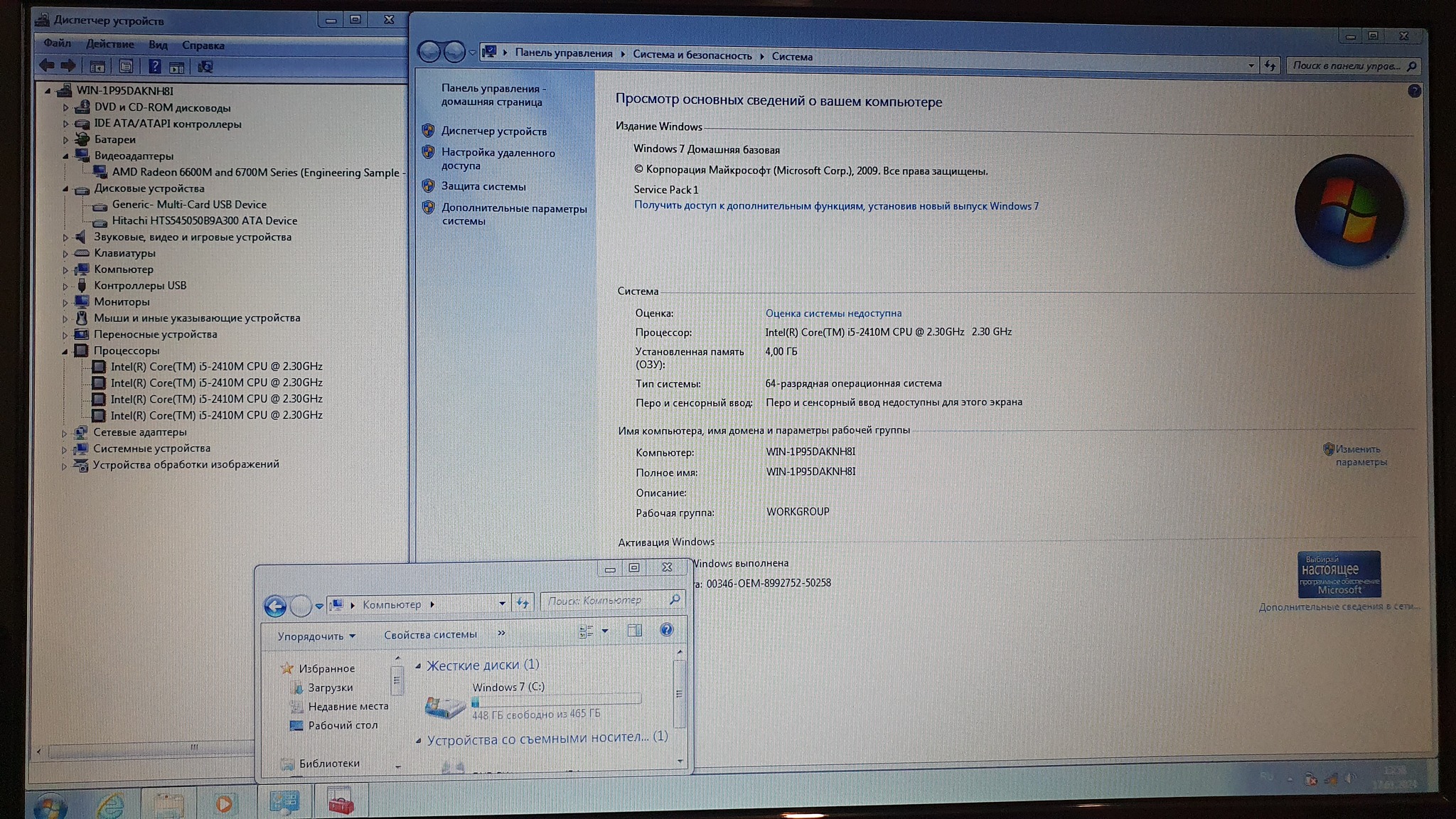The height and width of the screenshot is (819, 1456).
Task: Click the blue Help icon in Device Manager toolbar
Action: (x=154, y=67)
